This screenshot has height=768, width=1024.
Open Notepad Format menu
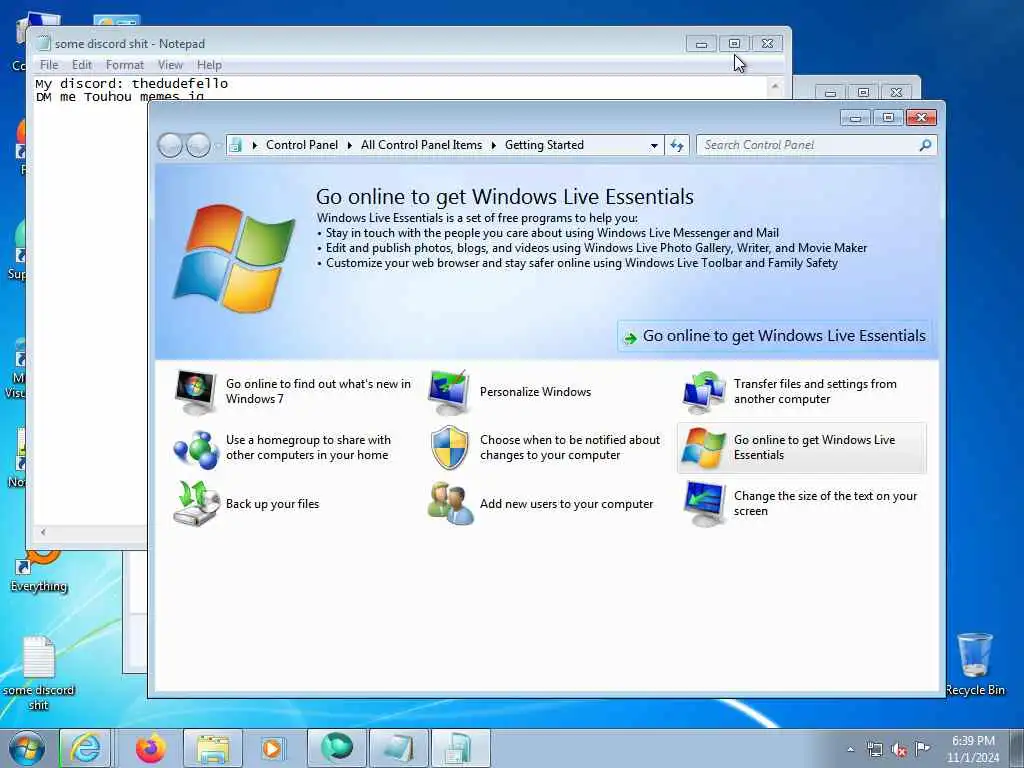(x=124, y=65)
